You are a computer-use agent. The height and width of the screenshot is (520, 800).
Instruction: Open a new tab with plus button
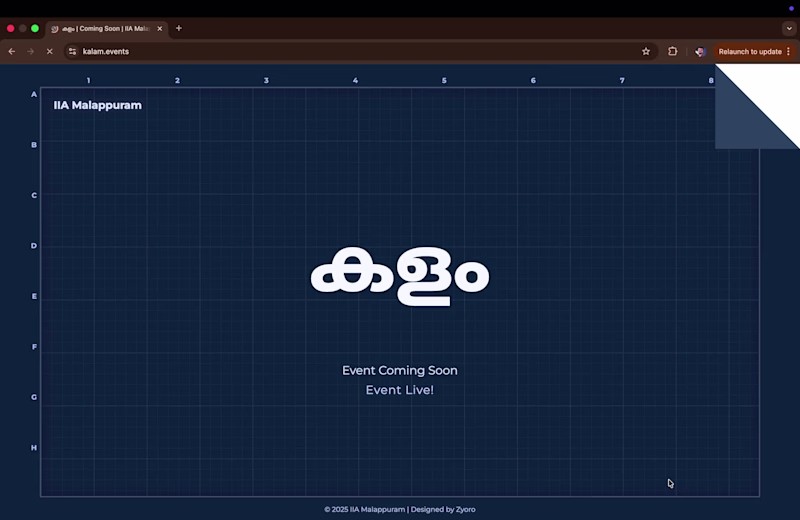pyautogui.click(x=179, y=29)
